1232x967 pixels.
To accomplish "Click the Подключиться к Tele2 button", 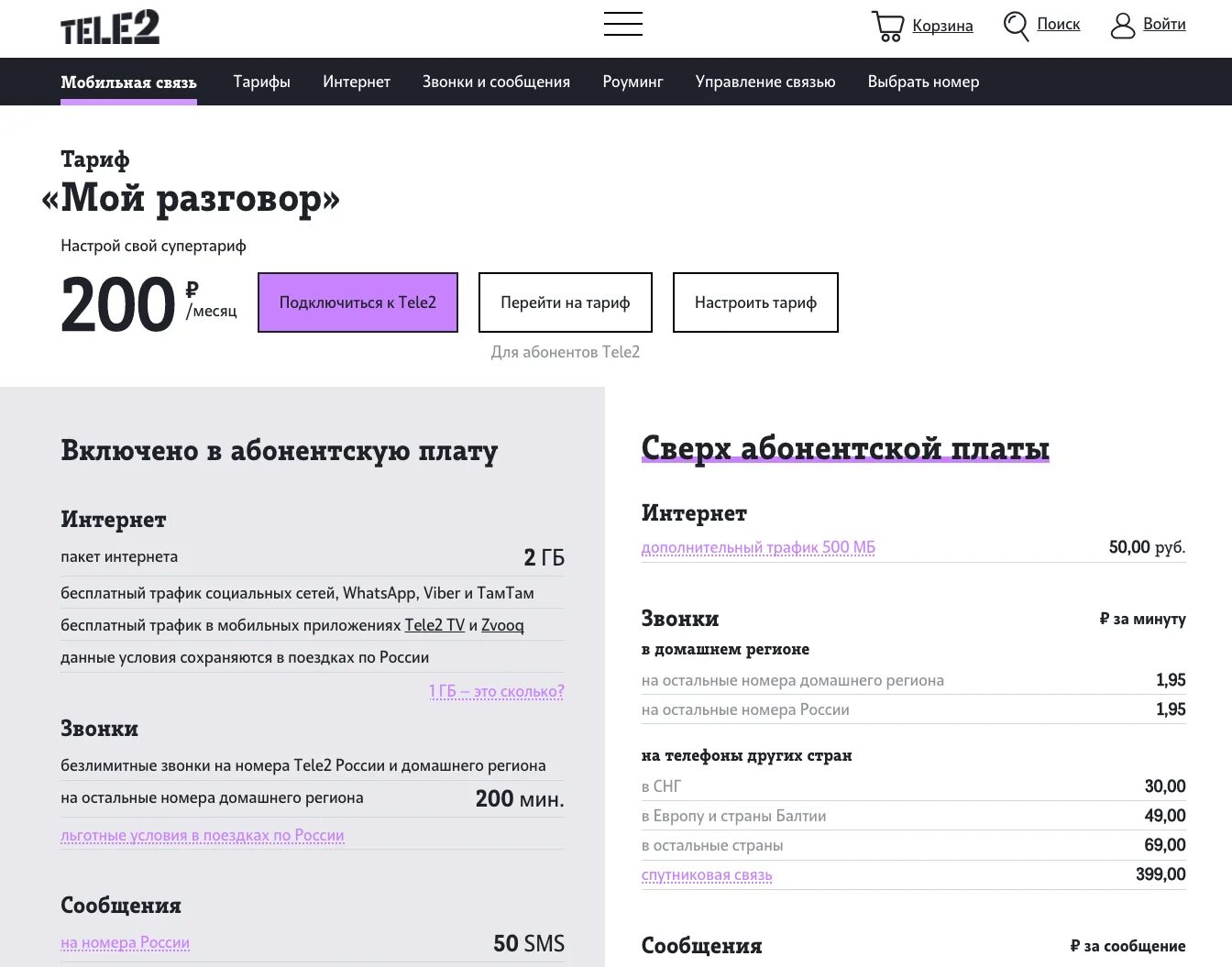I will pos(357,302).
